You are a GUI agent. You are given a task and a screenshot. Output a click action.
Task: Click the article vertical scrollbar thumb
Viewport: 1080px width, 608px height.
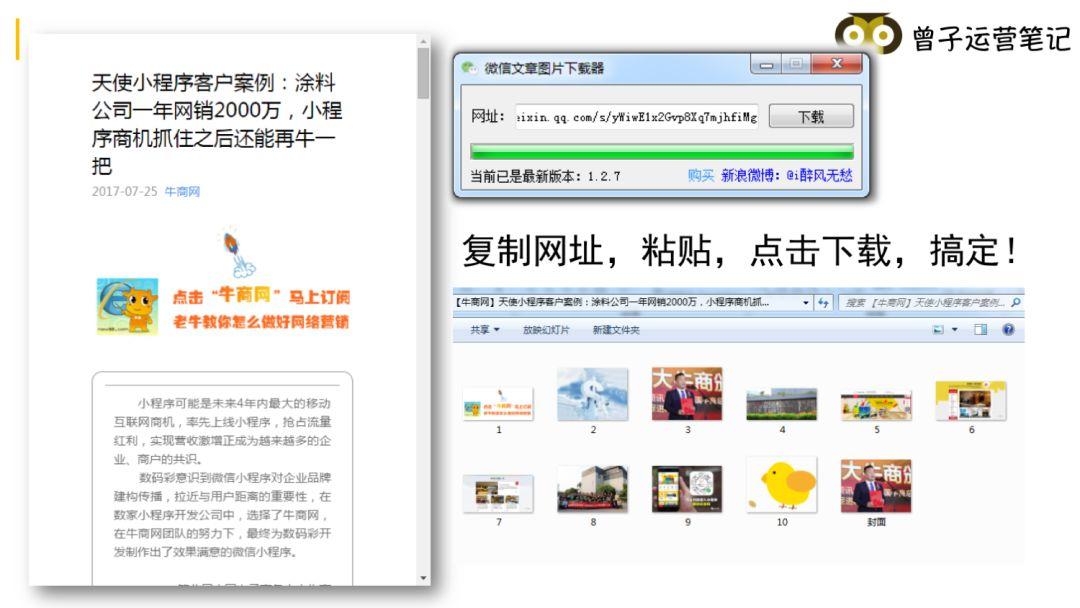coord(423,73)
